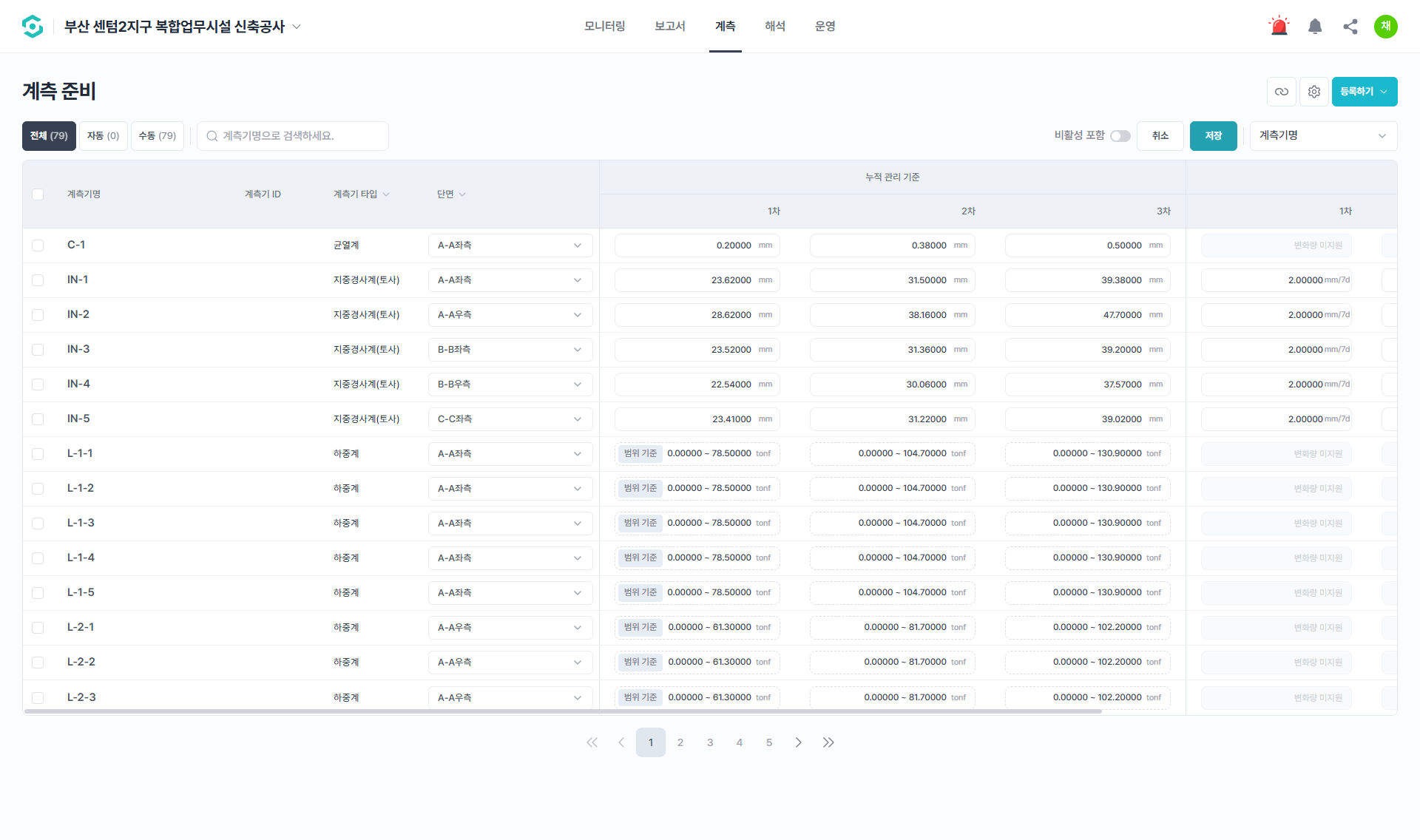The height and width of the screenshot is (840, 1420).
Task: Switch to 해석 tab
Action: 775,27
